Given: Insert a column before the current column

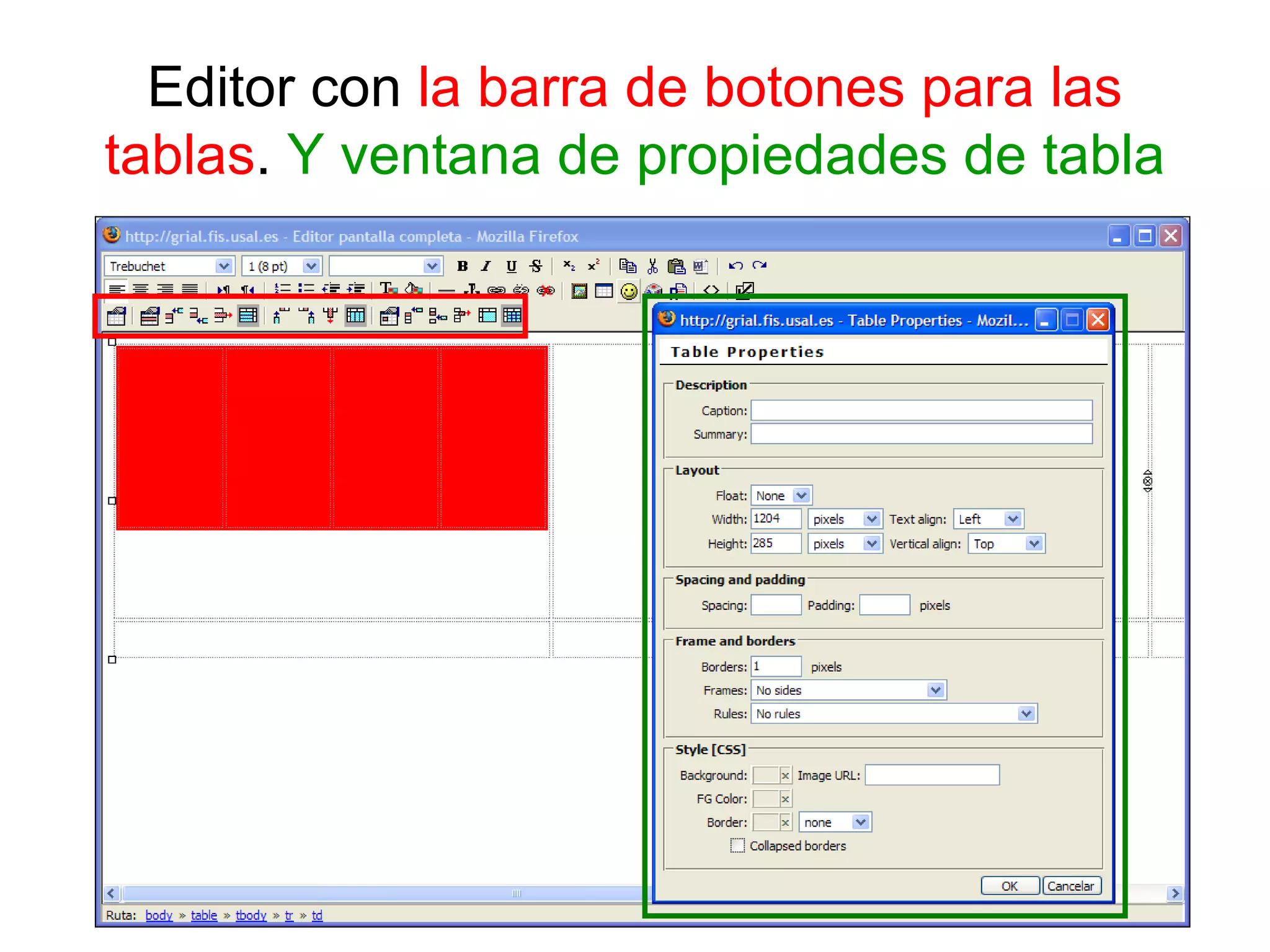Looking at the screenshot, I should pyautogui.click(x=282, y=316).
